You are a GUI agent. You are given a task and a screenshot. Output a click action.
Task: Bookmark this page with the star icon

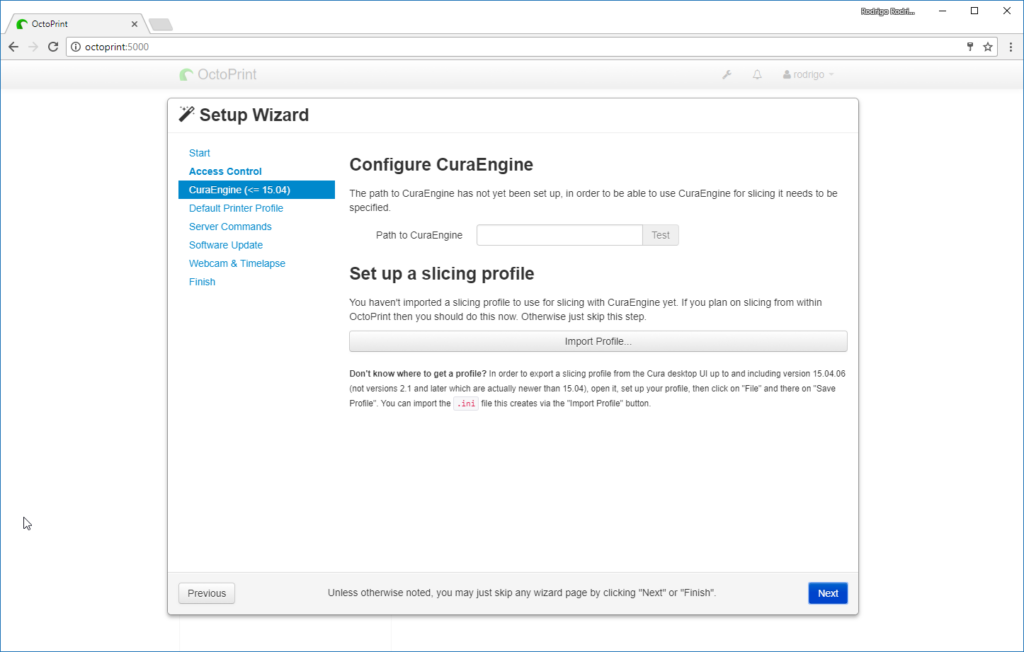click(x=987, y=47)
